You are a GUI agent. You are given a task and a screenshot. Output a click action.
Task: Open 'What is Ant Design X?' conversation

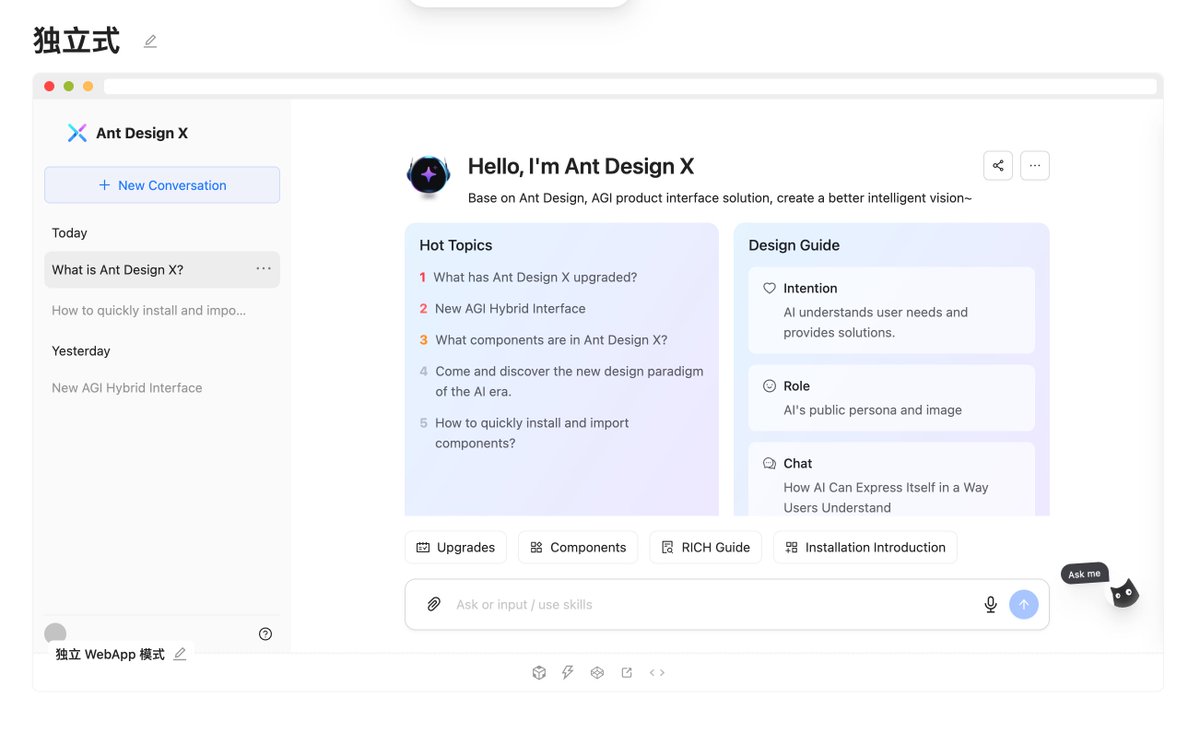(162, 270)
